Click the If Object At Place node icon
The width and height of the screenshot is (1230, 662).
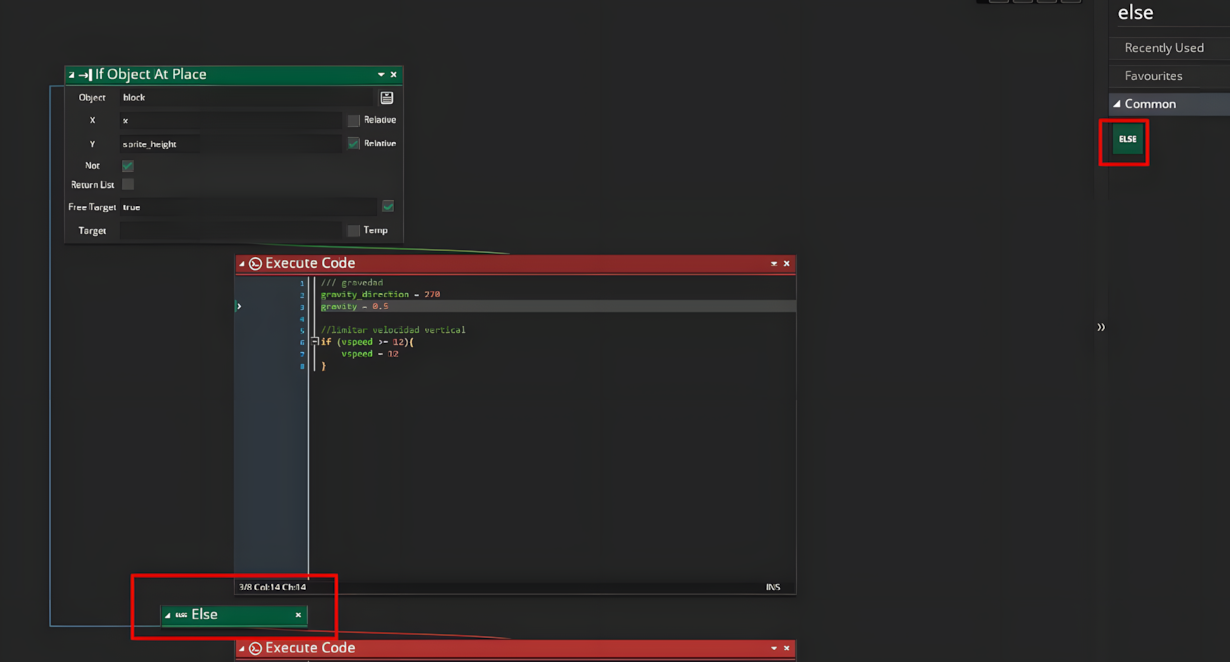(85, 75)
